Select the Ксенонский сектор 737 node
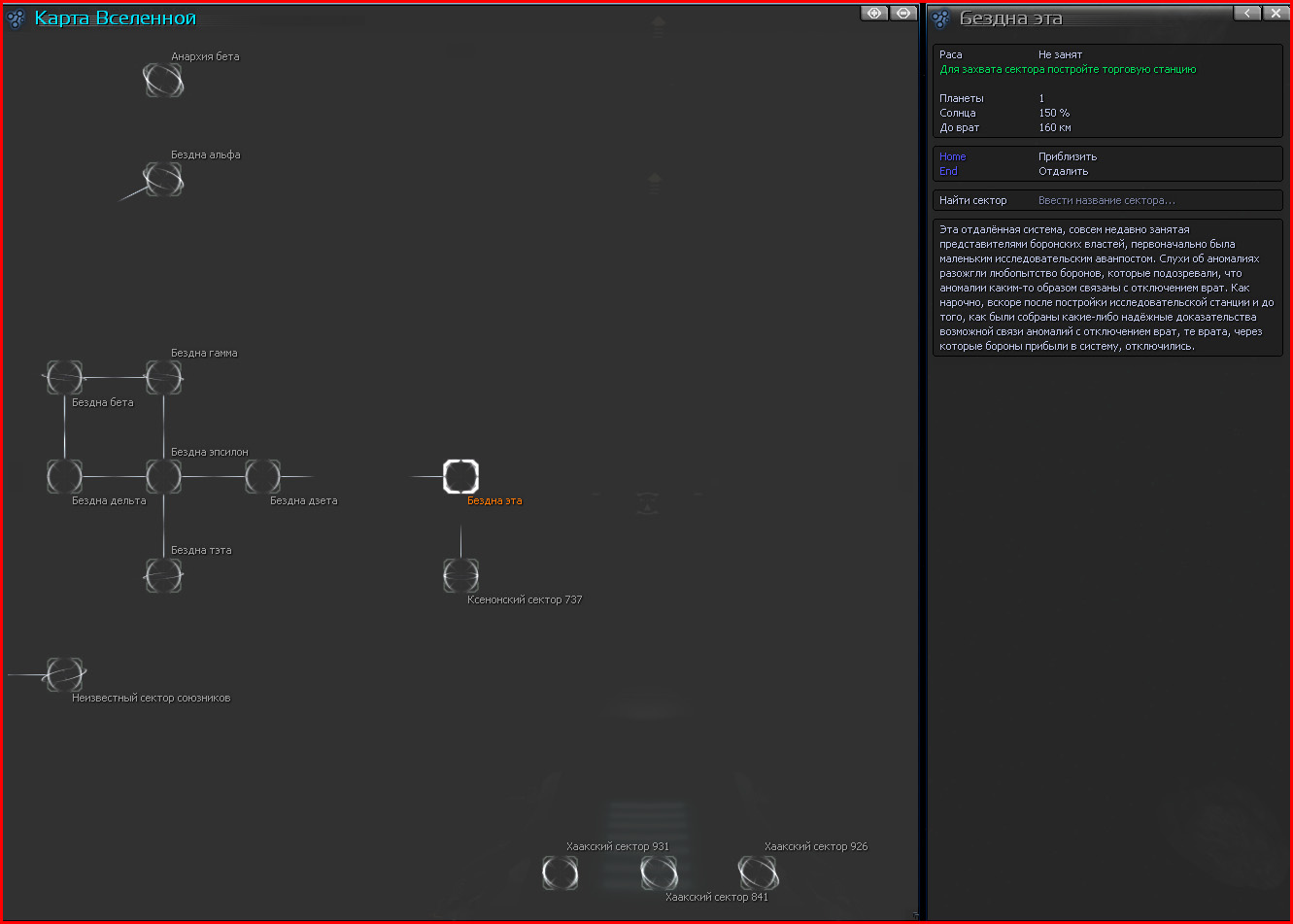The width and height of the screenshot is (1293, 924). [x=460, y=575]
